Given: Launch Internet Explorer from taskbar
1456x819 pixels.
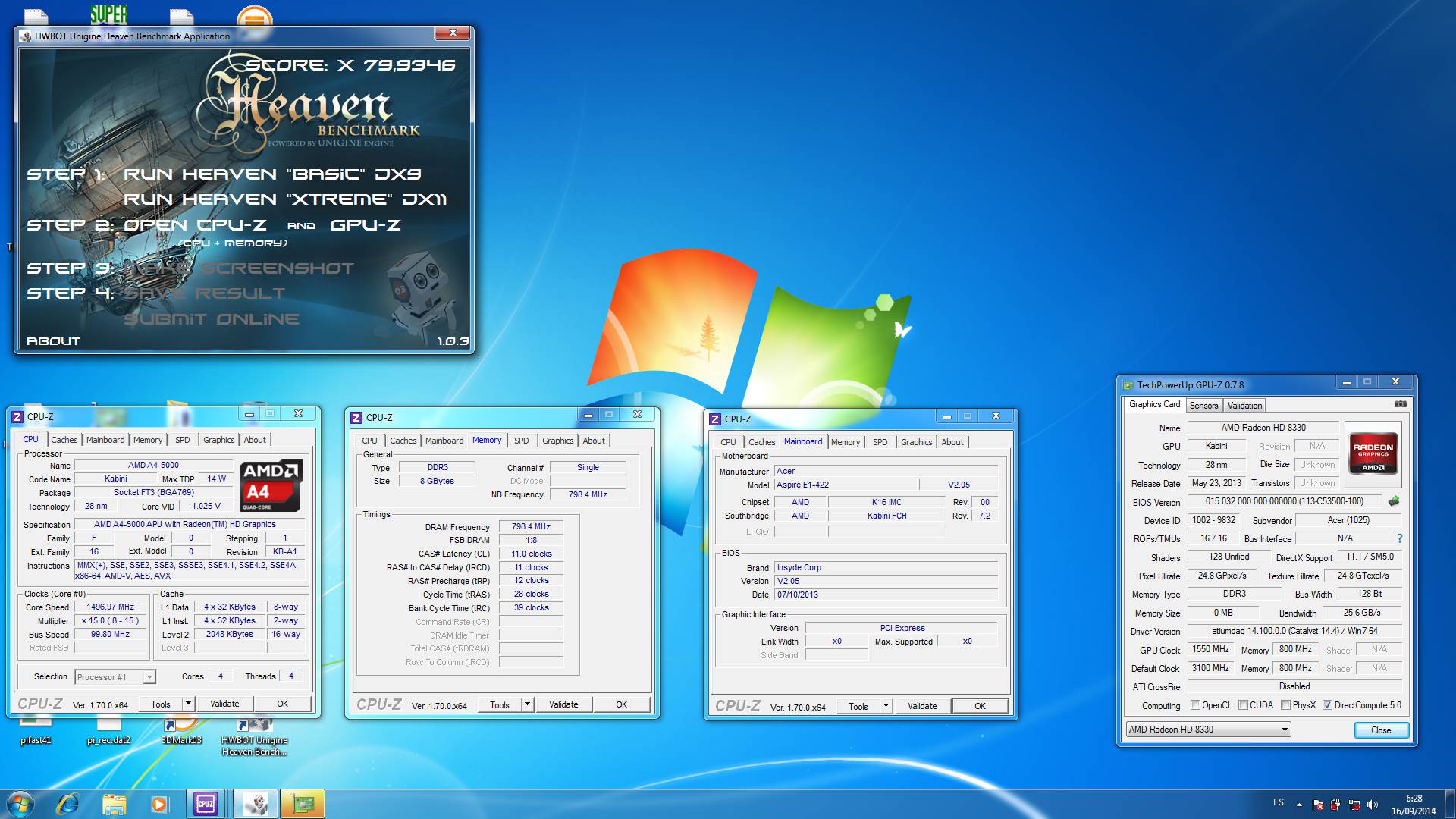Looking at the screenshot, I should click(x=67, y=804).
